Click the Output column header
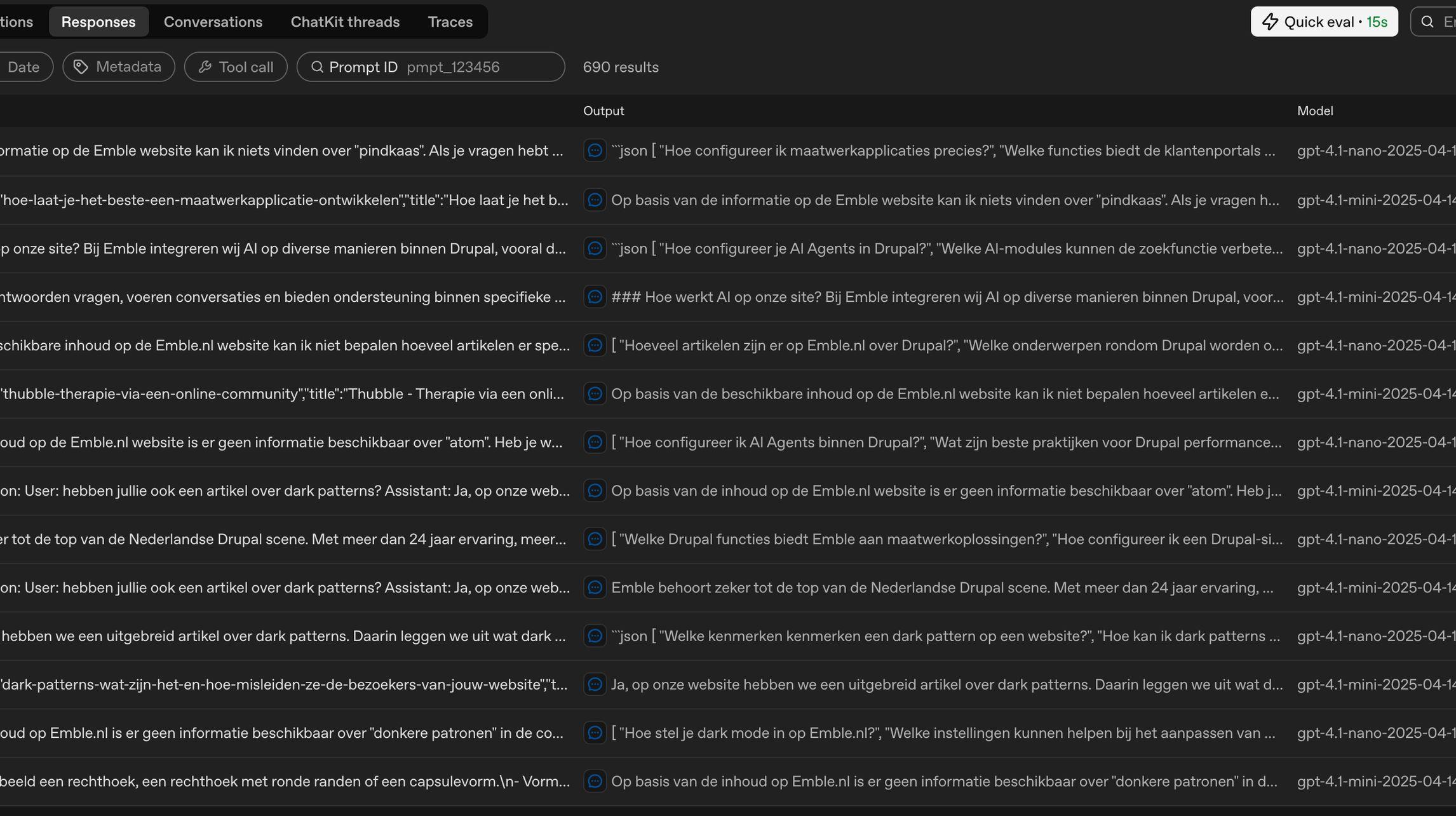 tap(603, 111)
